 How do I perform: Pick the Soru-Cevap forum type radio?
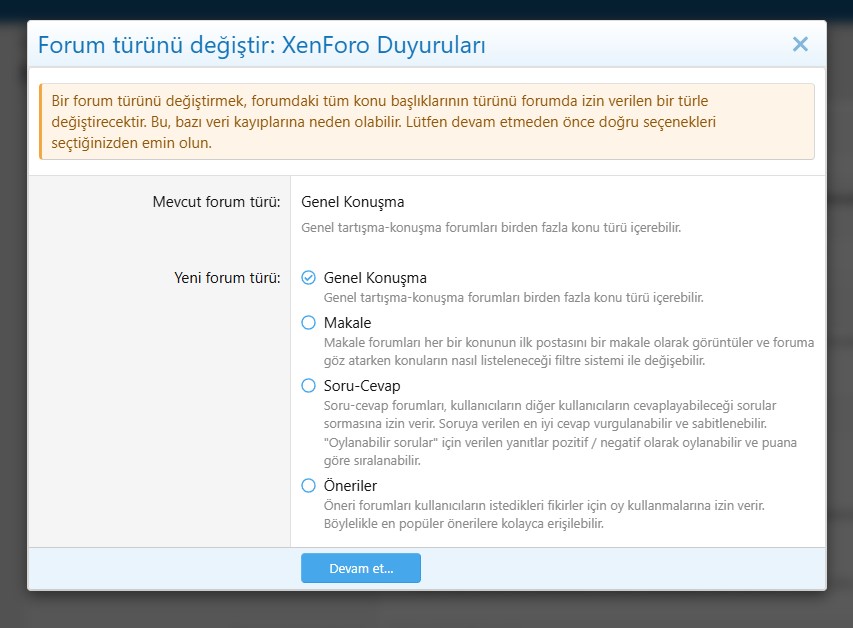tap(308, 386)
